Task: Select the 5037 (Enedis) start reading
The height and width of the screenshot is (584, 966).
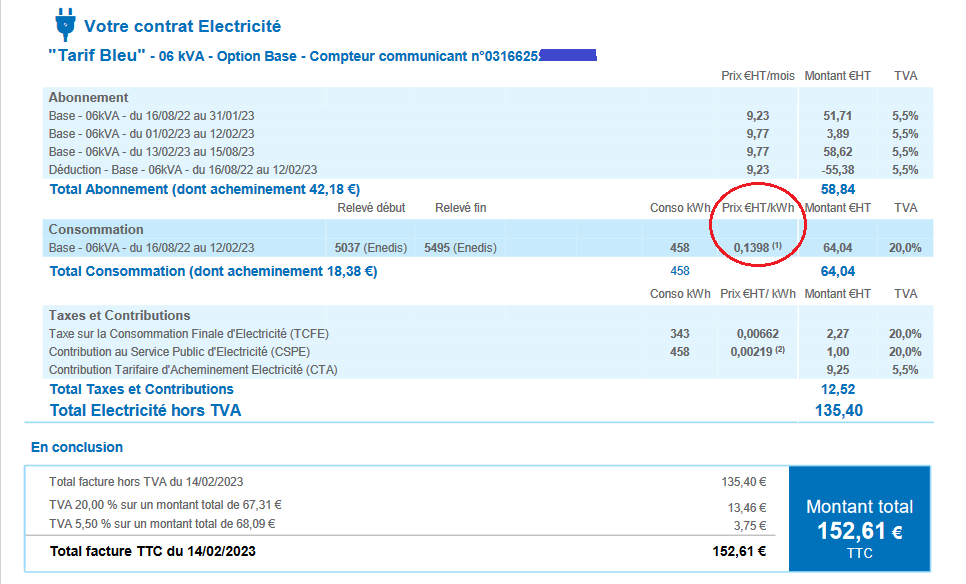Action: tap(370, 248)
